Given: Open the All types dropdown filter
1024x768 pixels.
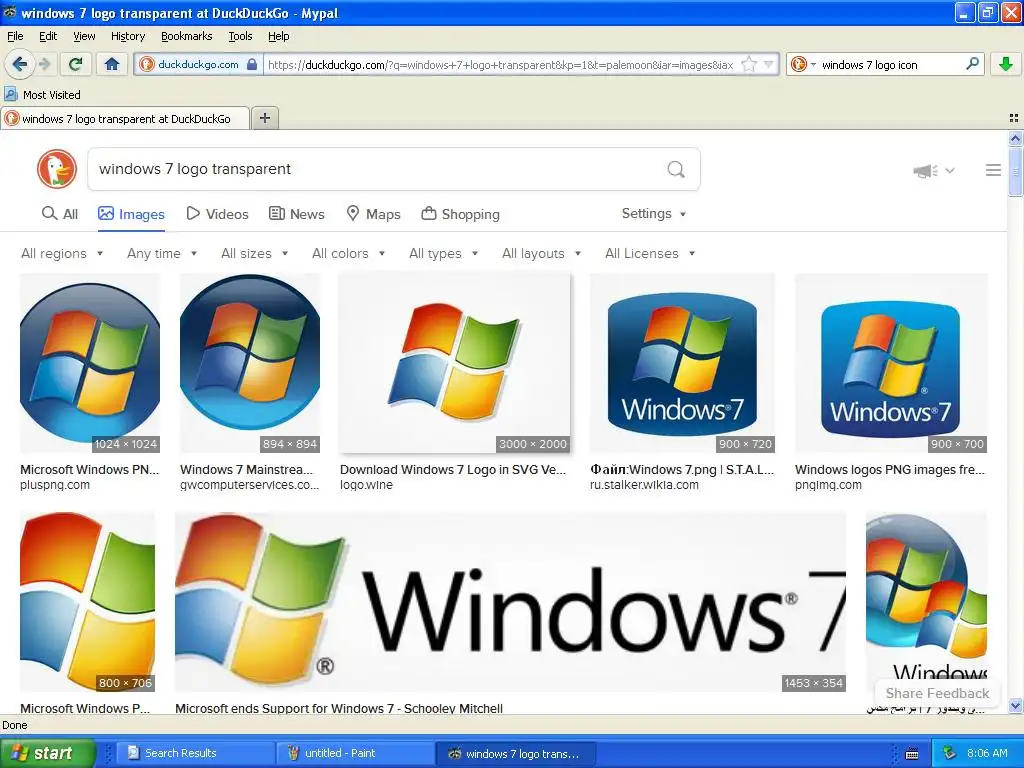Looking at the screenshot, I should click(x=444, y=253).
